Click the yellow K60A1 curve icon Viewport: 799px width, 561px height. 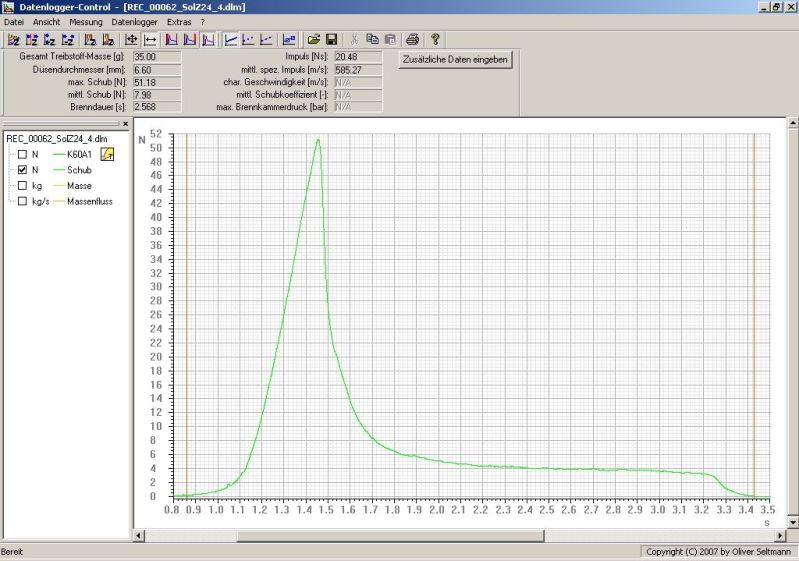point(107,154)
